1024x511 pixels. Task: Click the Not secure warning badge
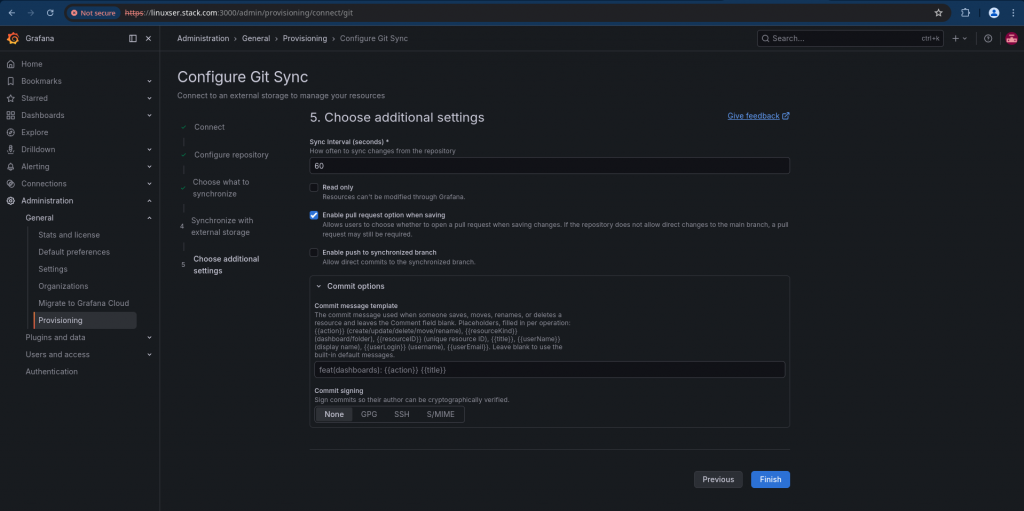point(93,12)
